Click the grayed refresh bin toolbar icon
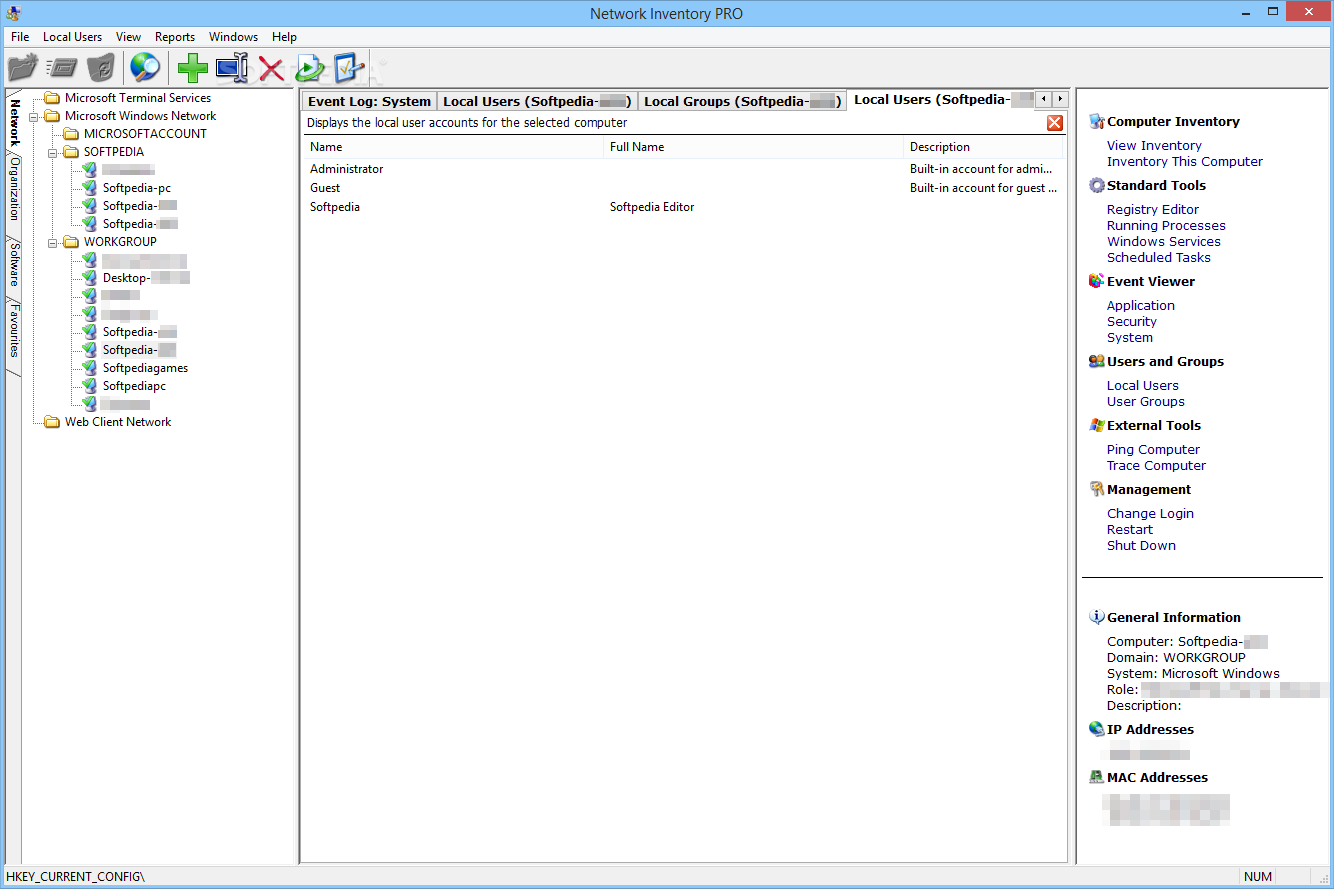The height and width of the screenshot is (889, 1334). pos(101,68)
